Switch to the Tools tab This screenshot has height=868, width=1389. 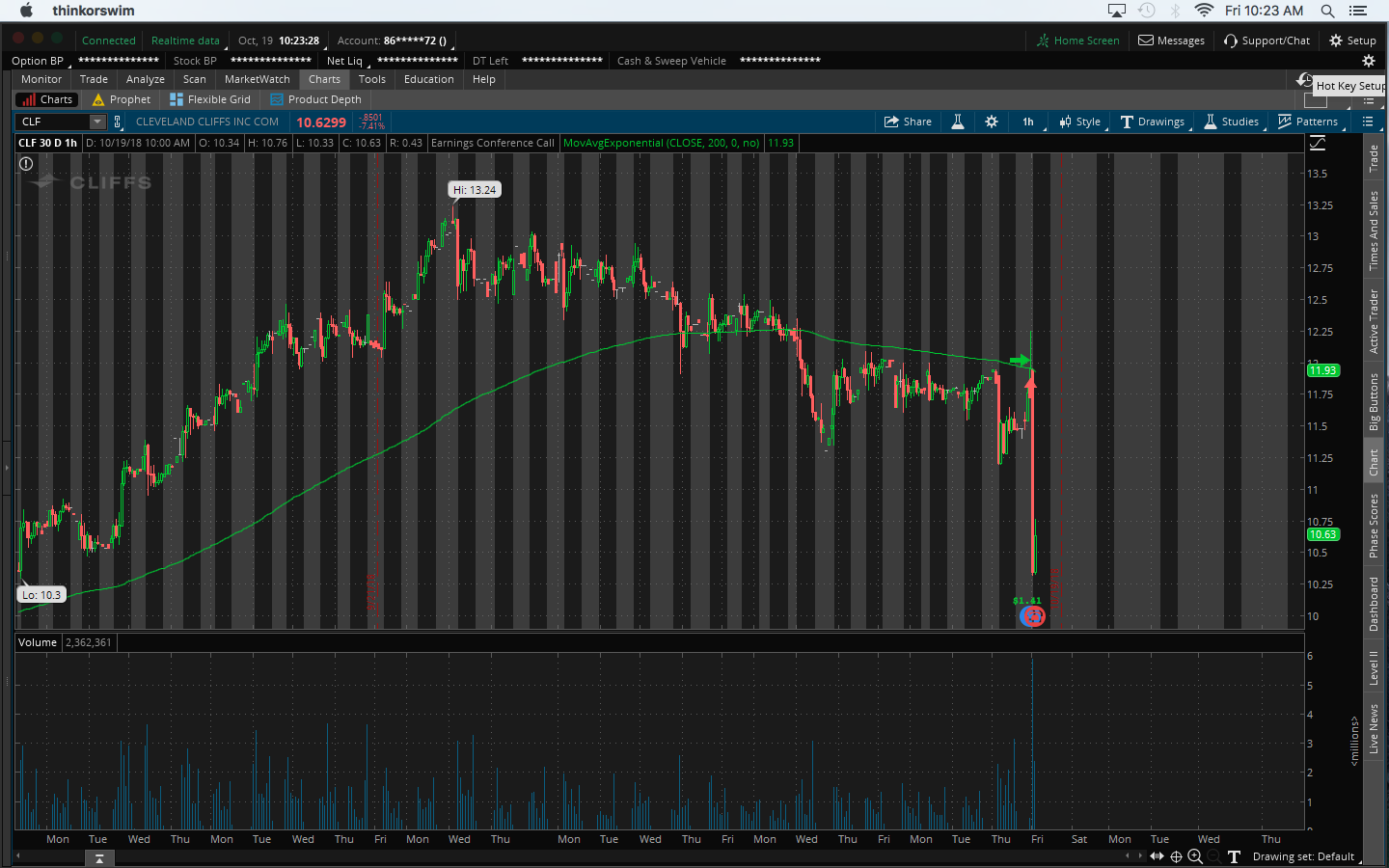tap(372, 79)
